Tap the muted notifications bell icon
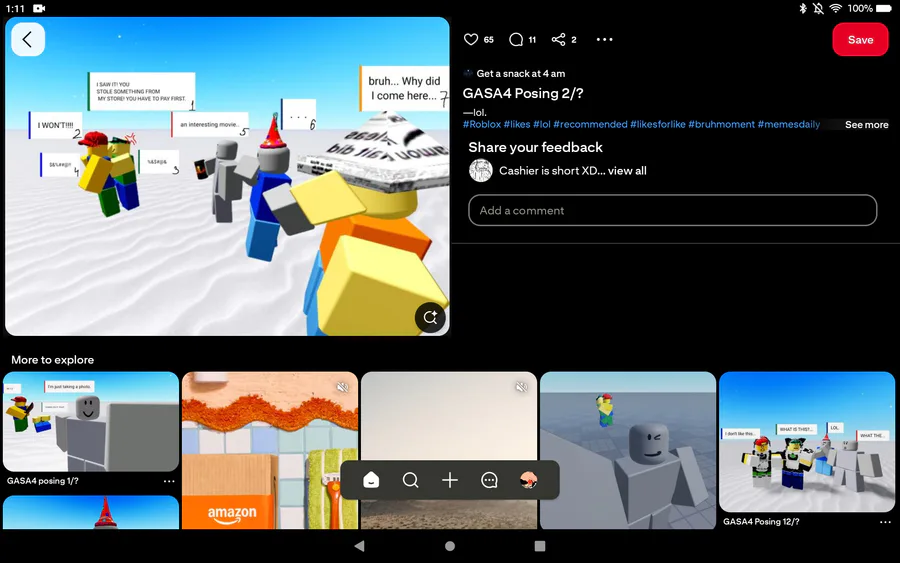Screen dimensions: 900x563 [818, 8]
